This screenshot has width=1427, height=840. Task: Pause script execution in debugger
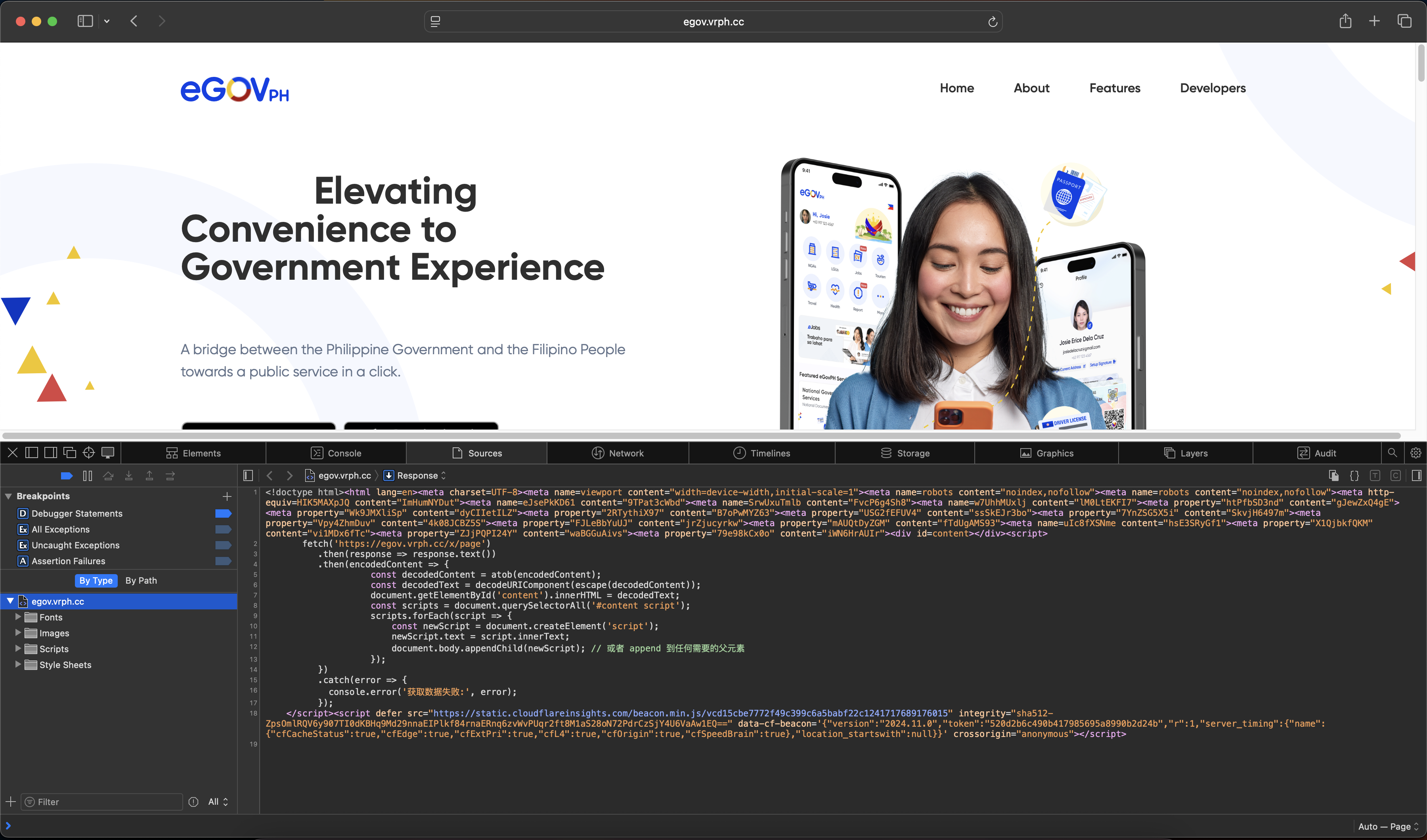point(87,476)
